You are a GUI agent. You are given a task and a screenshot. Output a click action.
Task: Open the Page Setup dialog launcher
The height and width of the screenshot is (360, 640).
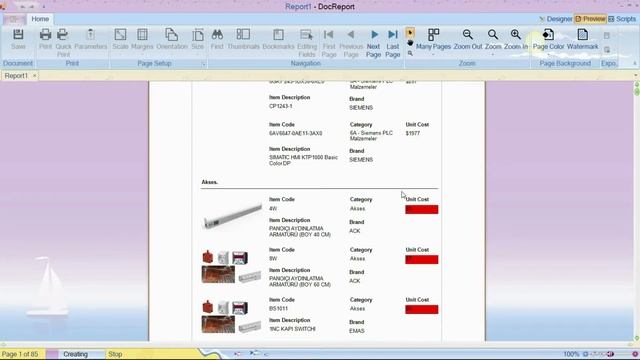click(203, 64)
